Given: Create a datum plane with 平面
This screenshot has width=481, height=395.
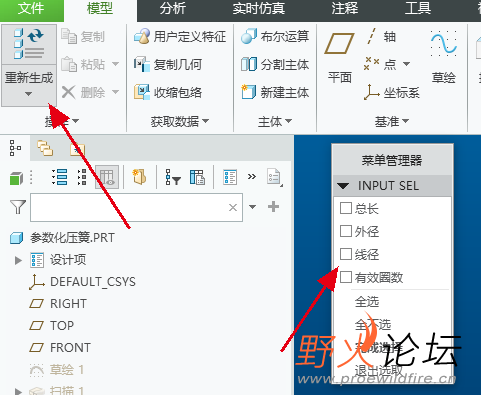Looking at the screenshot, I should (339, 58).
